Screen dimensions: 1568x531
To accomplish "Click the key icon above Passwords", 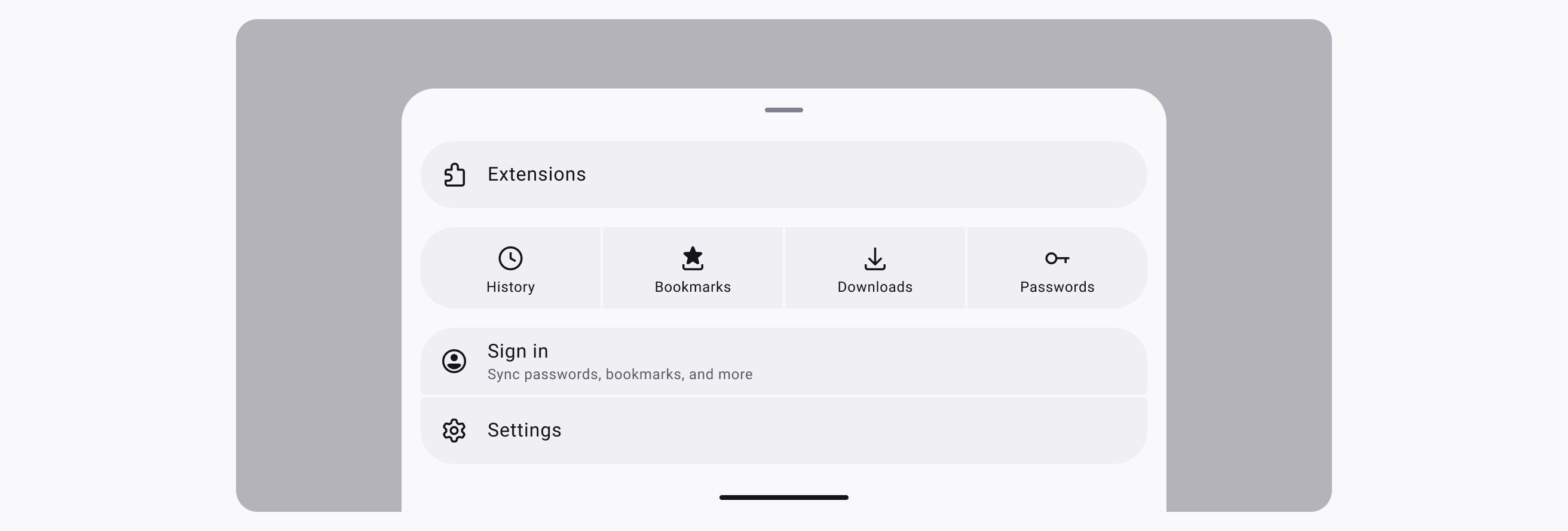I will pos(1056,258).
